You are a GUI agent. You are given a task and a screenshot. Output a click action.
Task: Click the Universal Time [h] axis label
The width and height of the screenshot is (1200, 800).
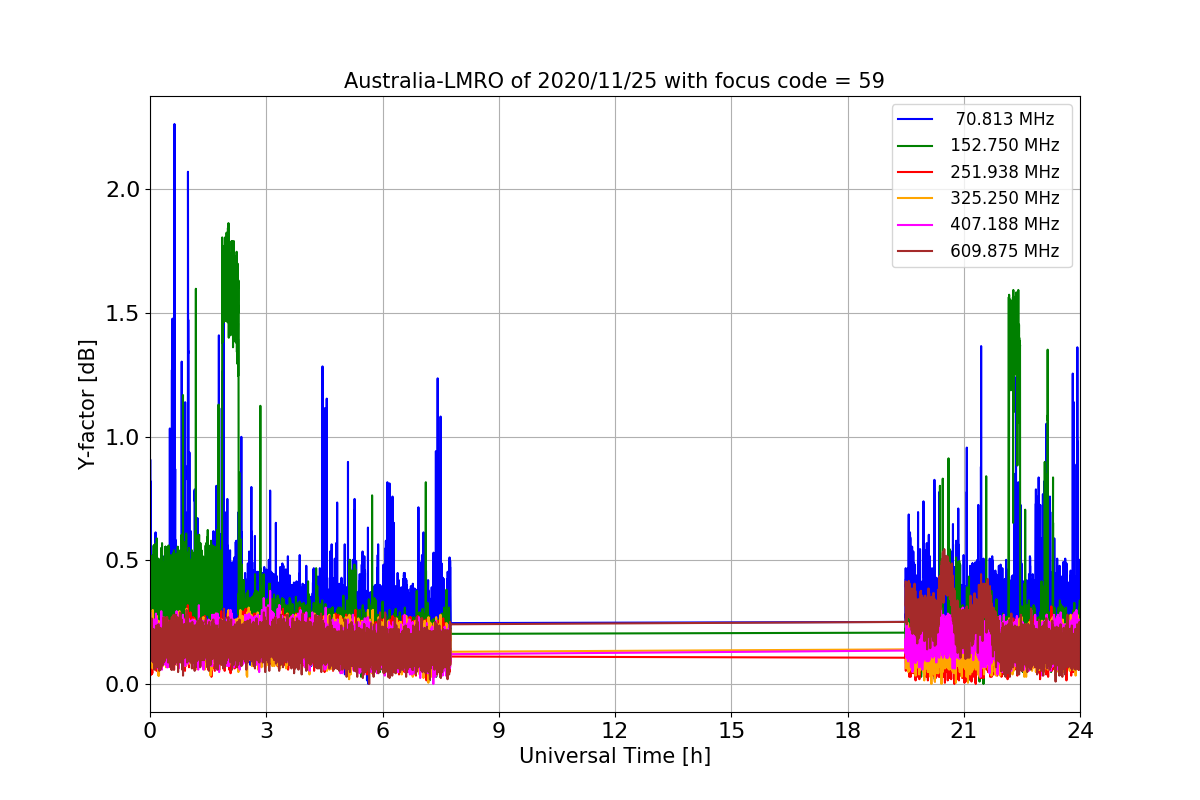(x=614, y=757)
